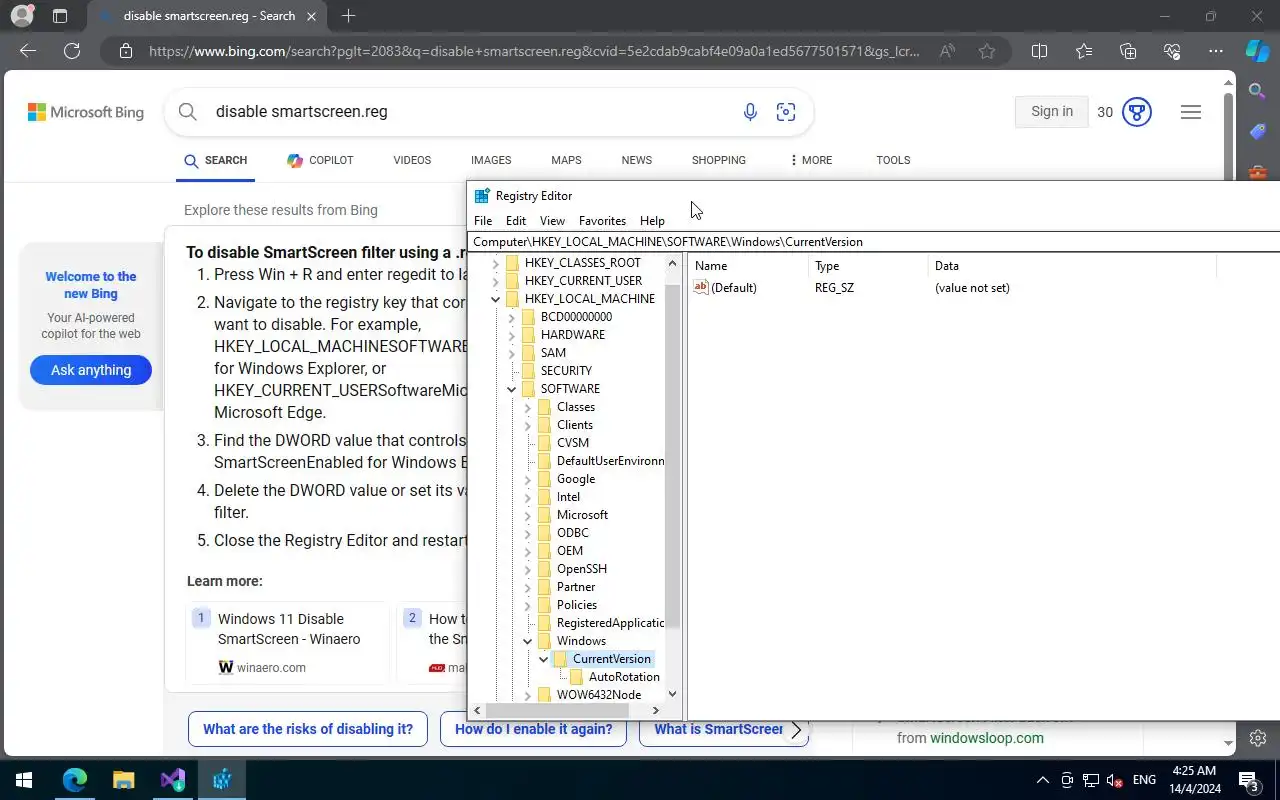This screenshot has height=800, width=1280.
Task: Add this page to favorites
Action: pos(987,51)
